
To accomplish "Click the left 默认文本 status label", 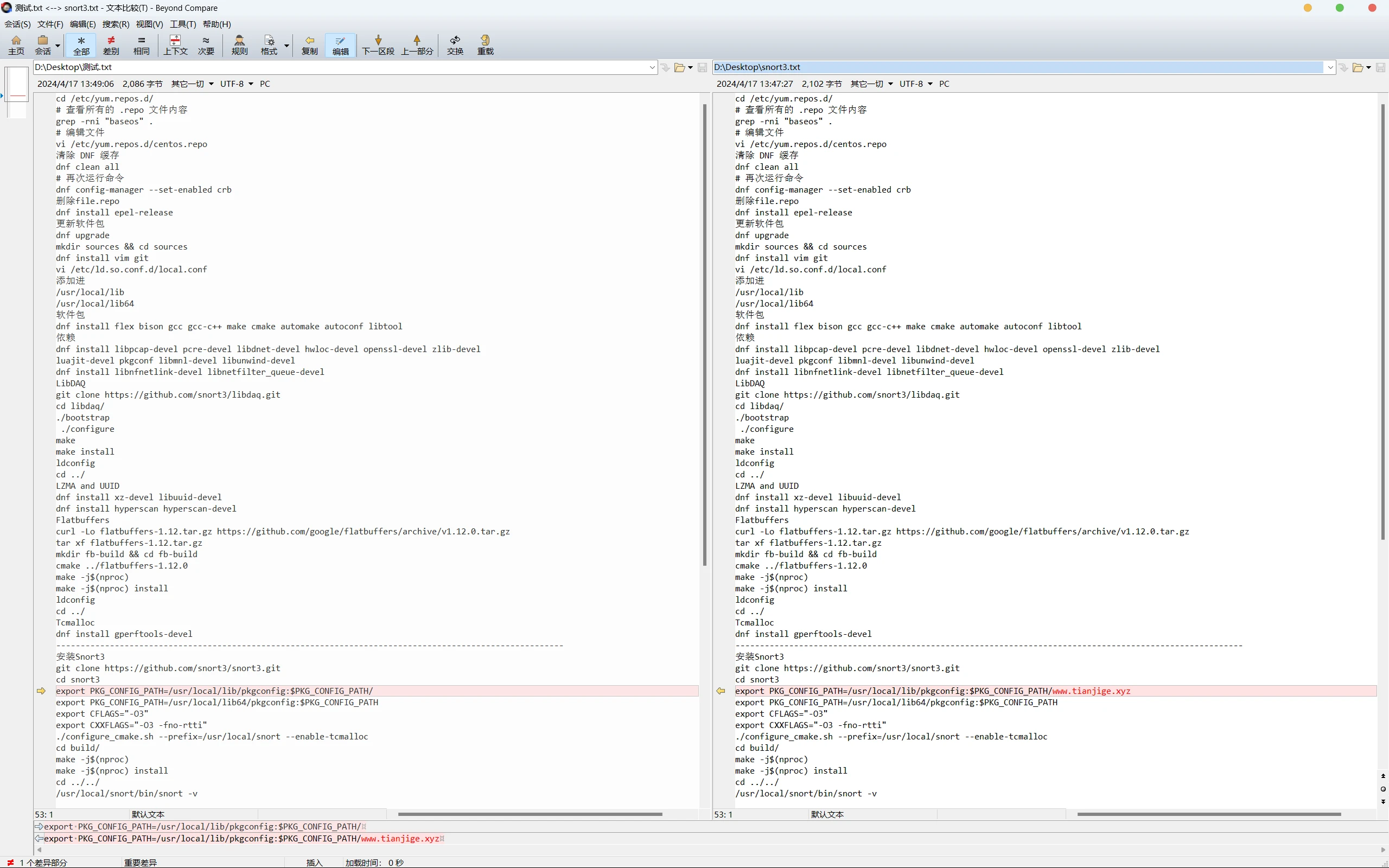I will [148, 814].
